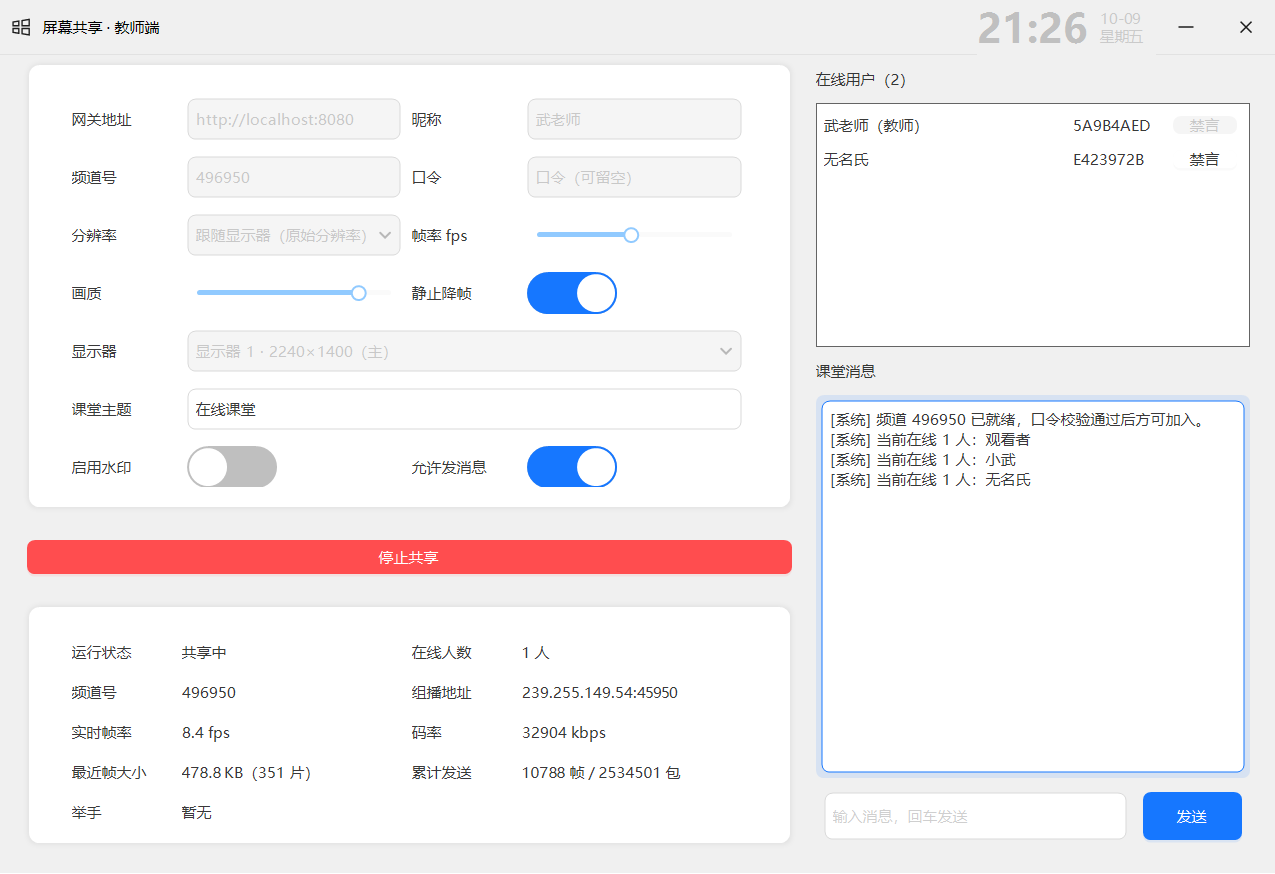This screenshot has width=1275, height=874.
Task: Click the 举手 value 暂无
Action: tap(197, 813)
